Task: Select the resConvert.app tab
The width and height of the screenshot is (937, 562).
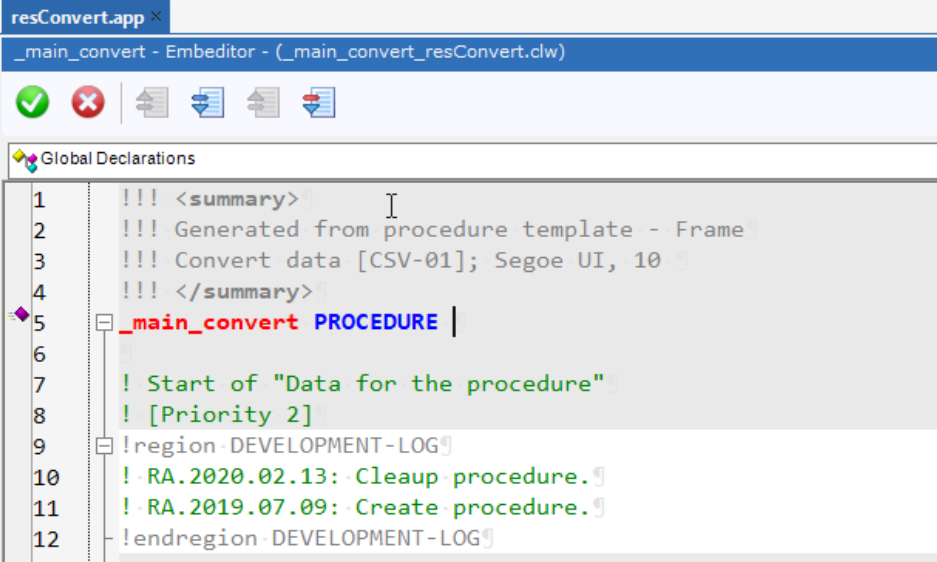Action: pyautogui.click(x=76, y=17)
